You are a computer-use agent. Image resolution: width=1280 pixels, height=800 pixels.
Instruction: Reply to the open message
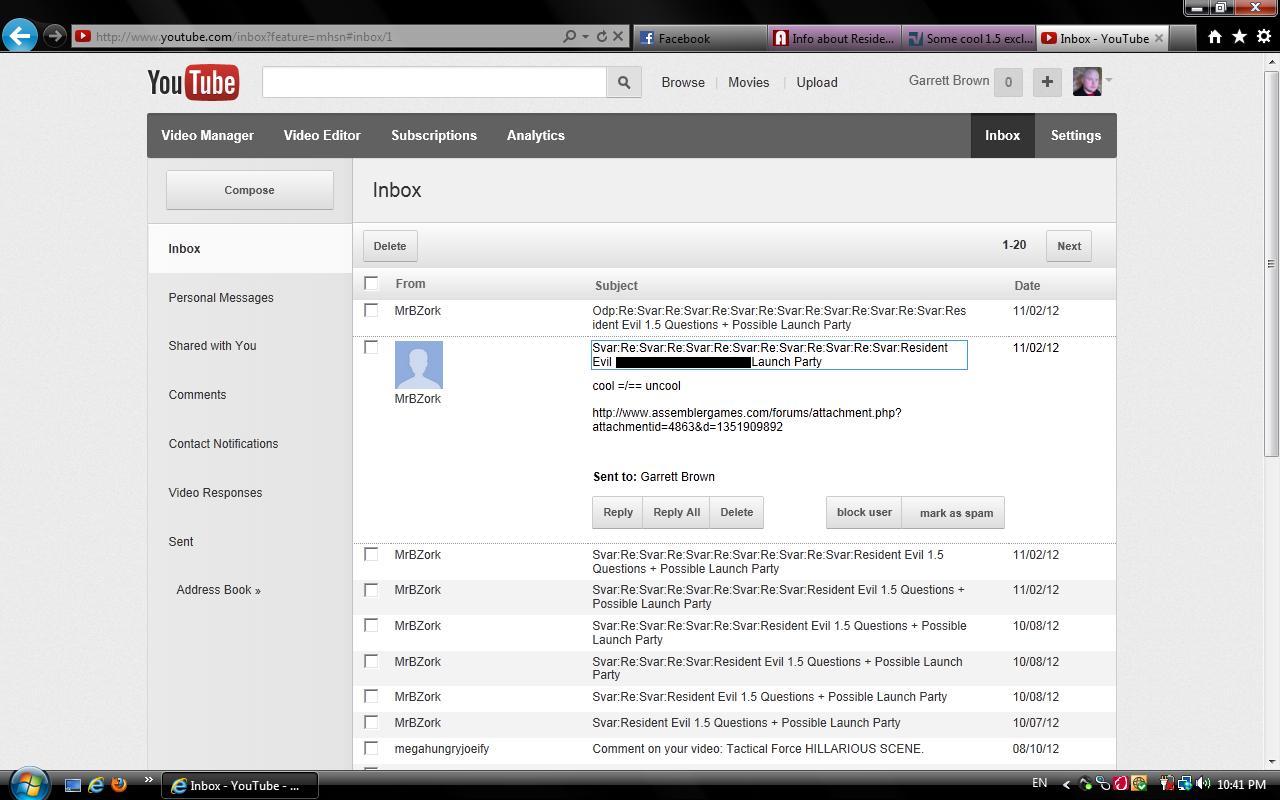coord(618,512)
